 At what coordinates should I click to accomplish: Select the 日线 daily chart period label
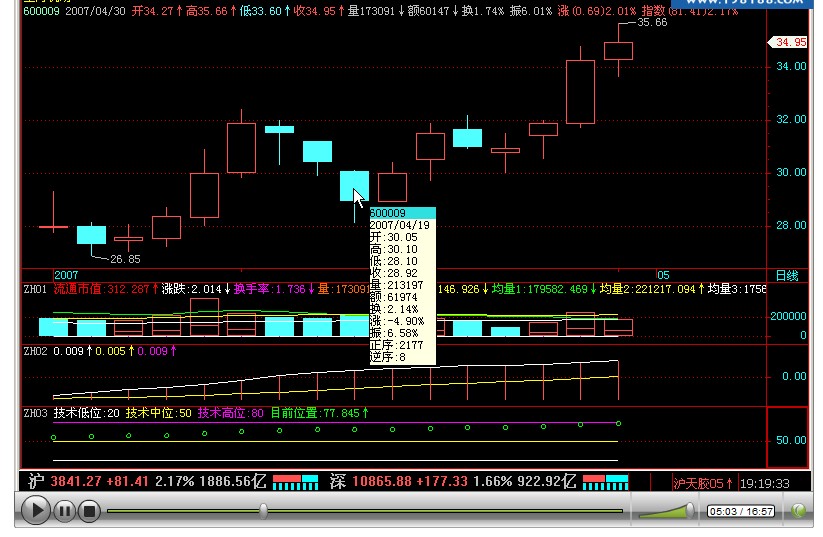pyautogui.click(x=788, y=274)
